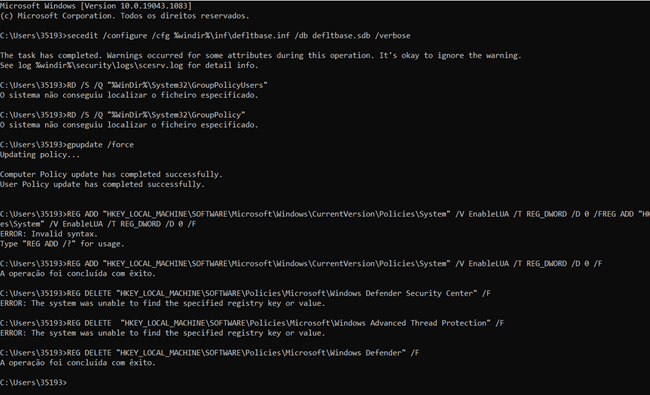Click REG DELETE Windows Defender Security Center command
This screenshot has height=395, width=650.
pos(245,293)
